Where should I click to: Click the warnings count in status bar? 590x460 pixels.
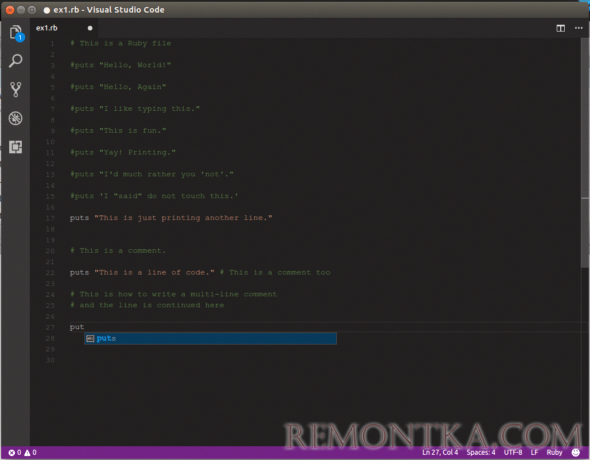30,452
